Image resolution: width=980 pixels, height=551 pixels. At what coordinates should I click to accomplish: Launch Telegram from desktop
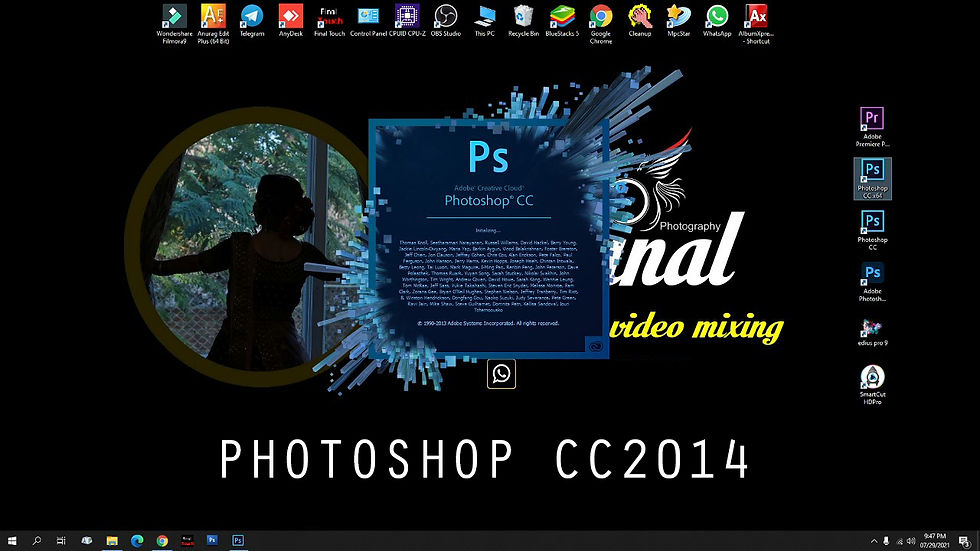click(252, 21)
